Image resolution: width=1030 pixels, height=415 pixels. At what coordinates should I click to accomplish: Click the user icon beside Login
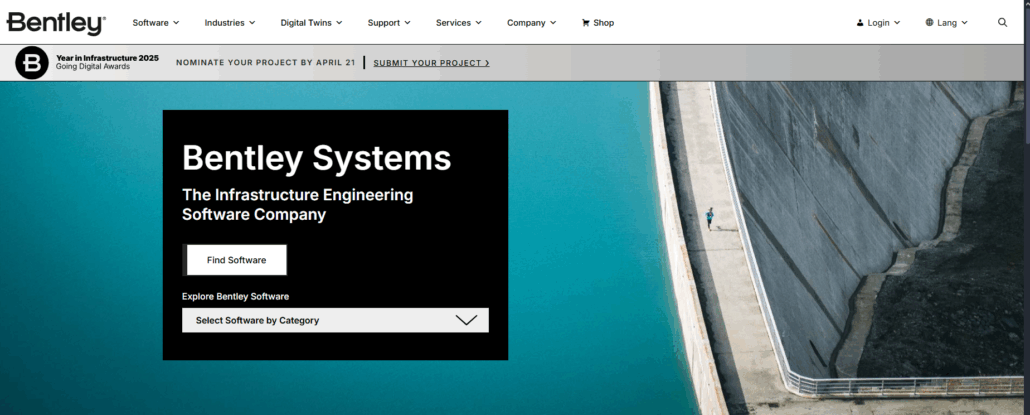click(x=860, y=22)
